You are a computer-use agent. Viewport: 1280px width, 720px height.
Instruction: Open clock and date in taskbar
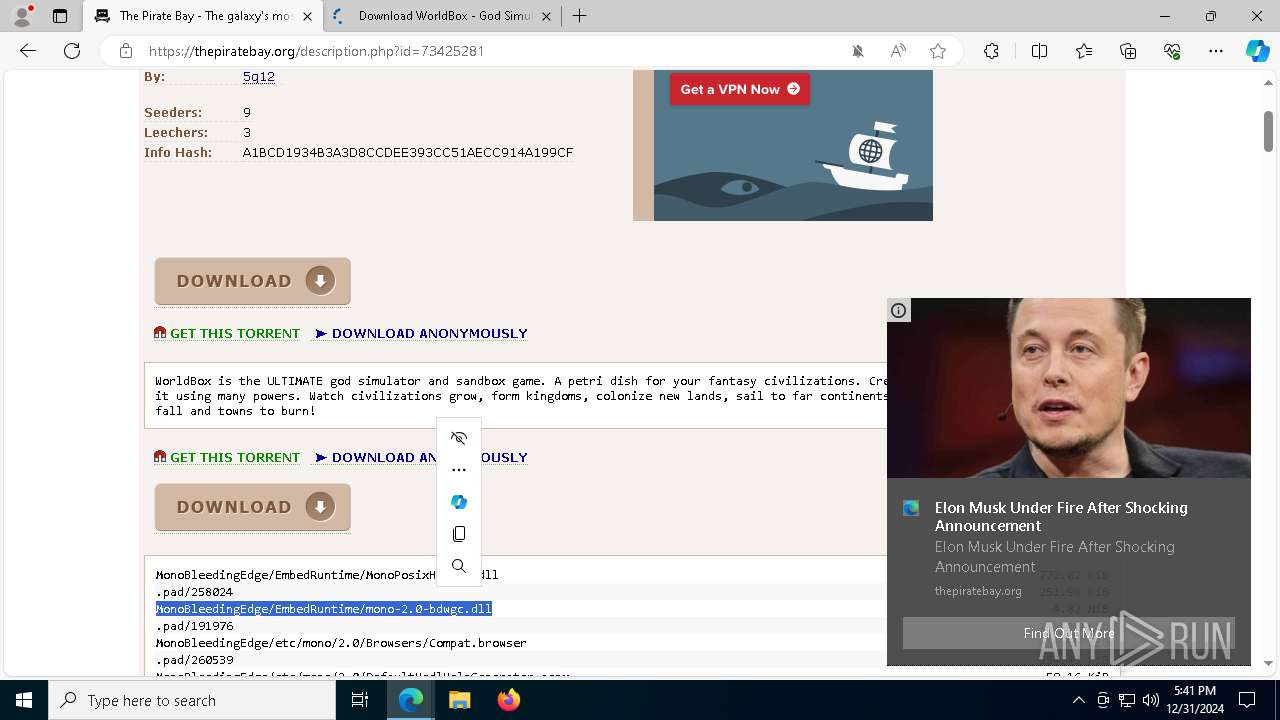pyautogui.click(x=1194, y=701)
